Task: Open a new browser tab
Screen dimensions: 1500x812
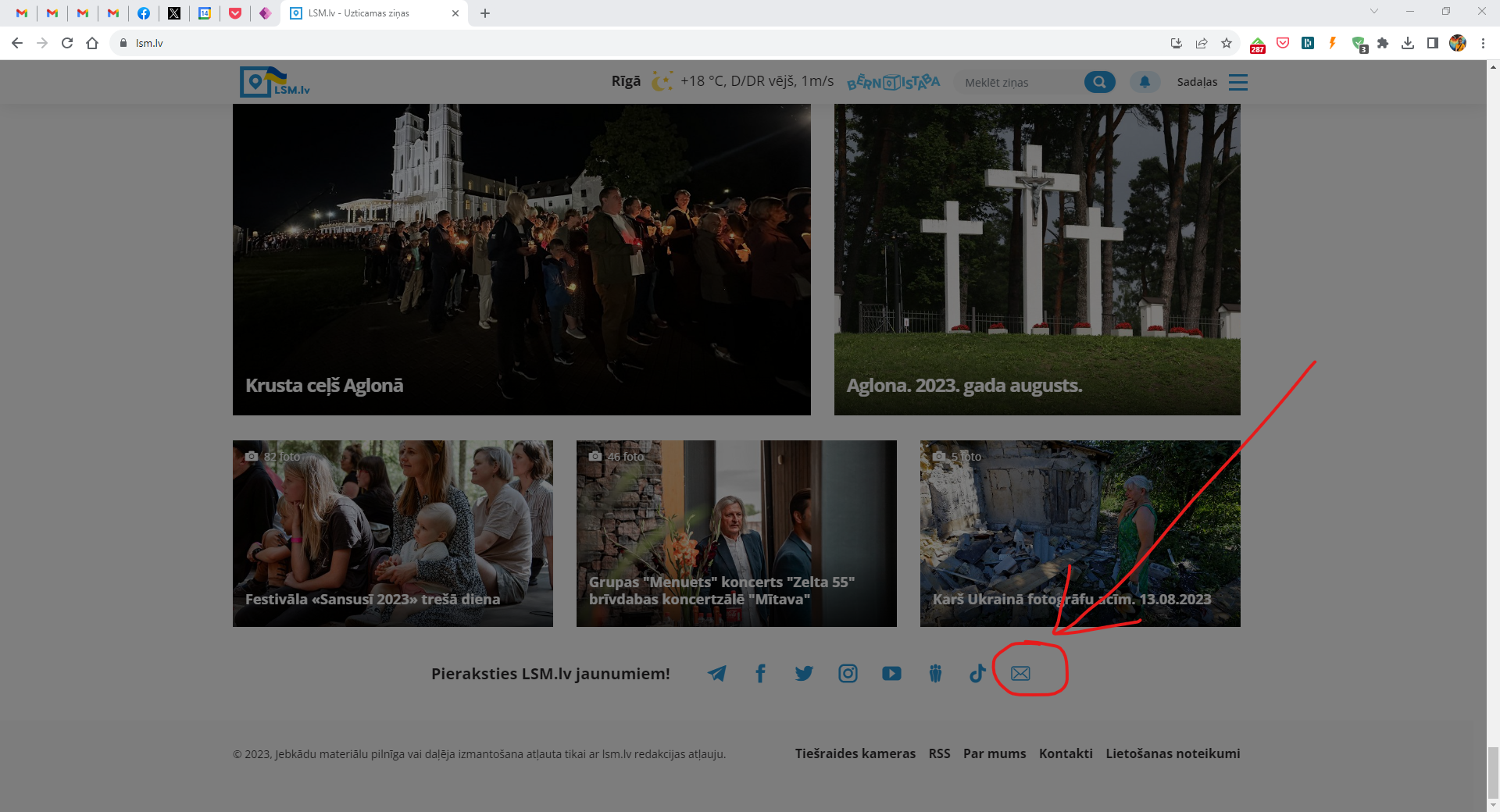Action: (485, 13)
